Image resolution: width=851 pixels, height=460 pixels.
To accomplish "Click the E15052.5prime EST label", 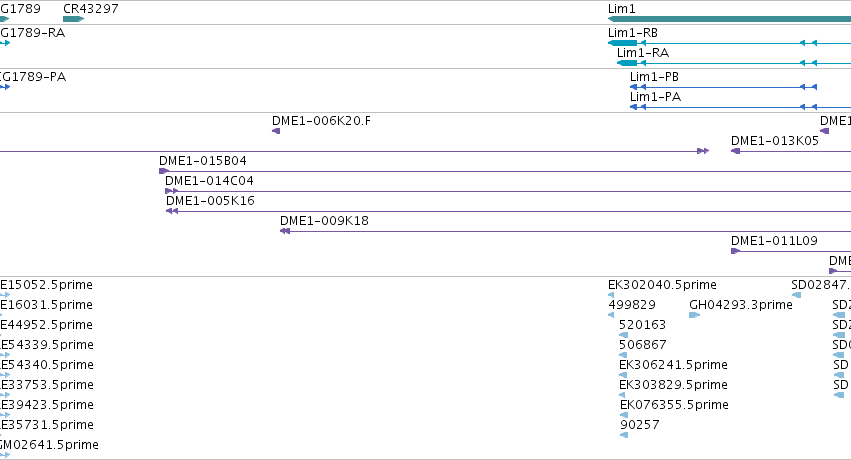I will pos(46,285).
